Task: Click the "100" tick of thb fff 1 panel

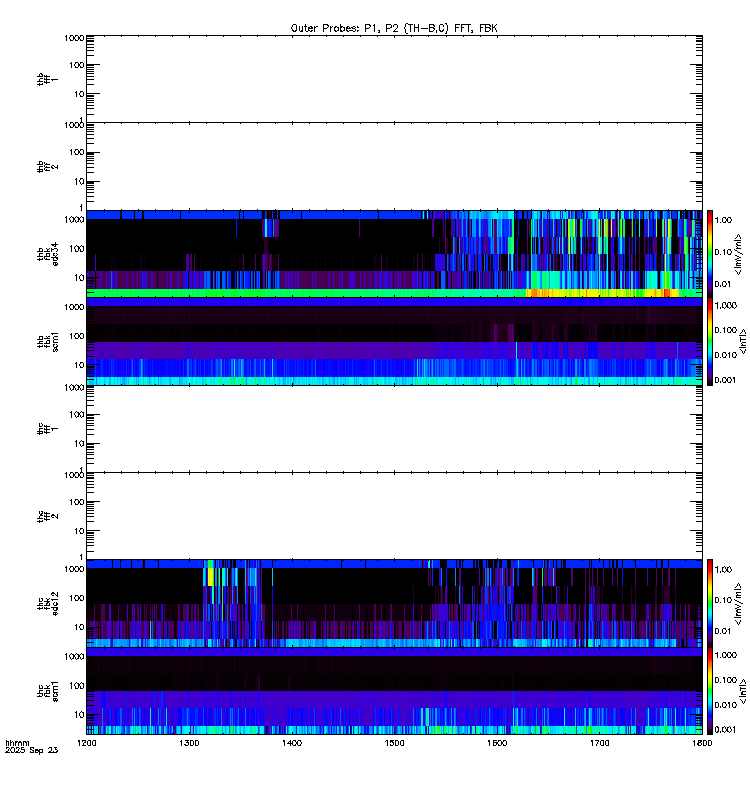Action: point(77,65)
